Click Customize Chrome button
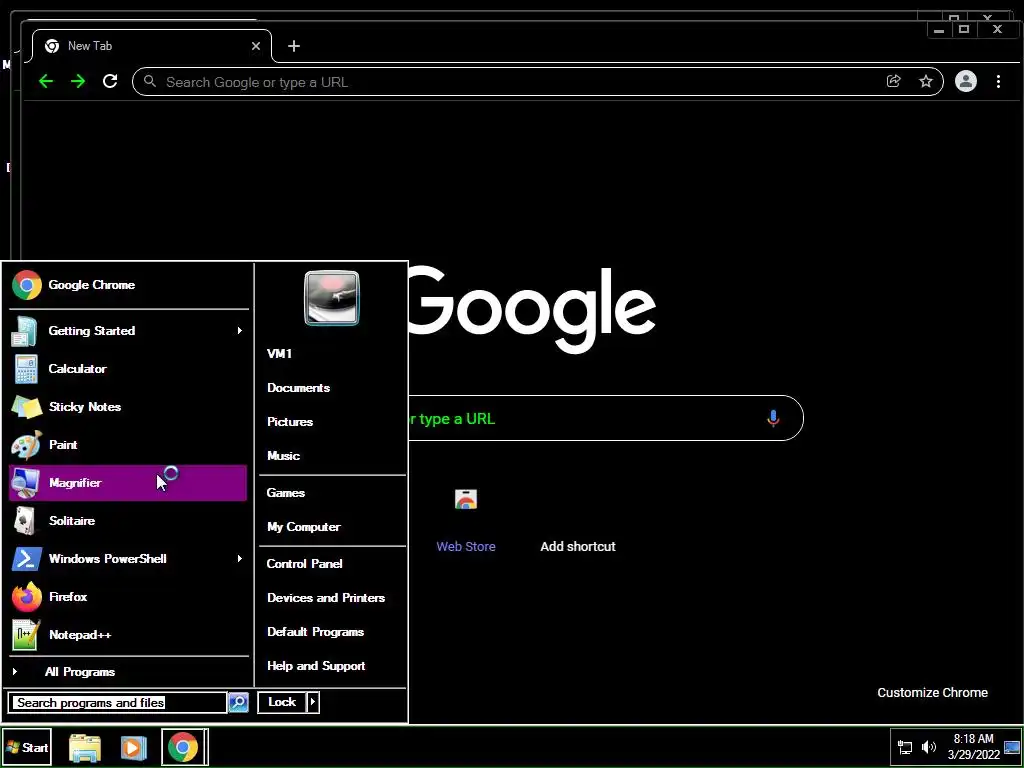The height and width of the screenshot is (768, 1024). [x=932, y=693]
